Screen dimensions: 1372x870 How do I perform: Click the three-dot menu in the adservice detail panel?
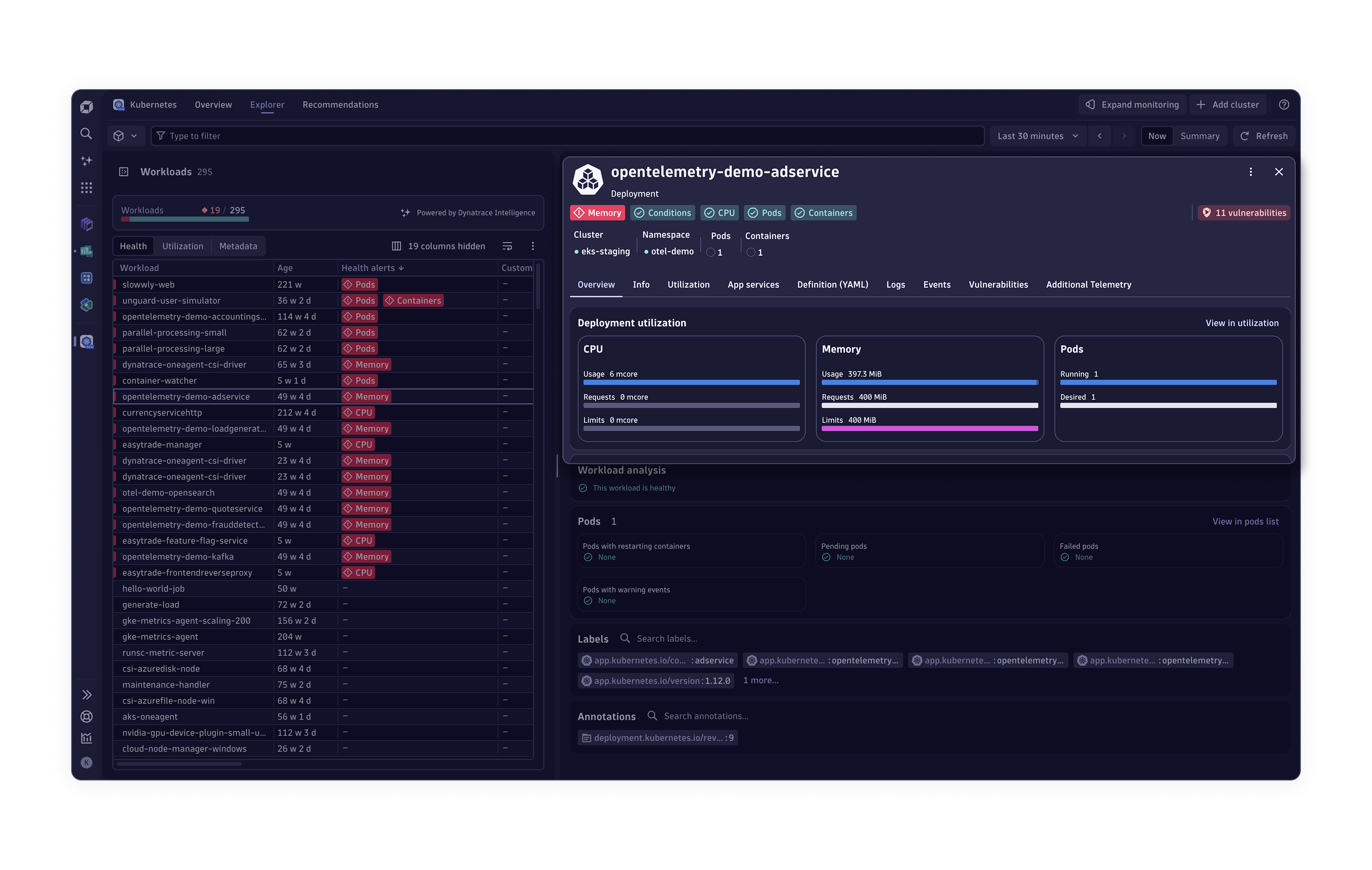coord(1251,172)
